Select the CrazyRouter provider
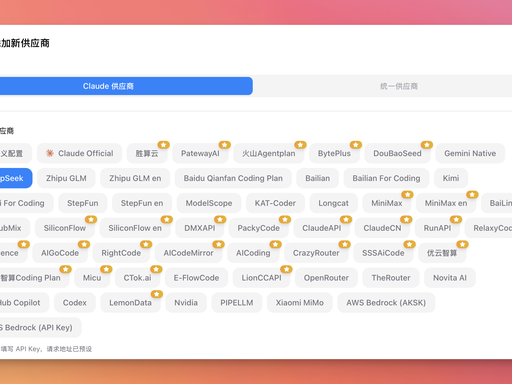This screenshot has width=512, height=384. (x=316, y=253)
